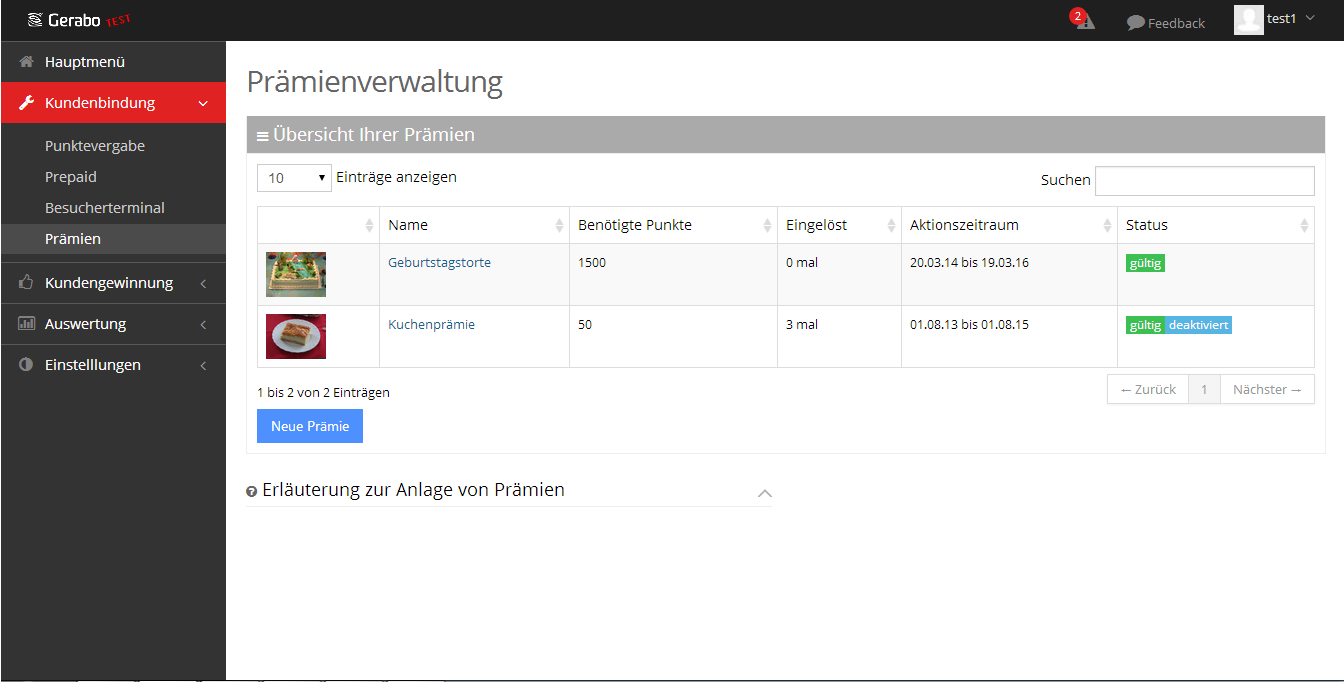Expand the Kundengewinnung submenu arrow
Viewport: 1344px width, 683px height.
203,284
